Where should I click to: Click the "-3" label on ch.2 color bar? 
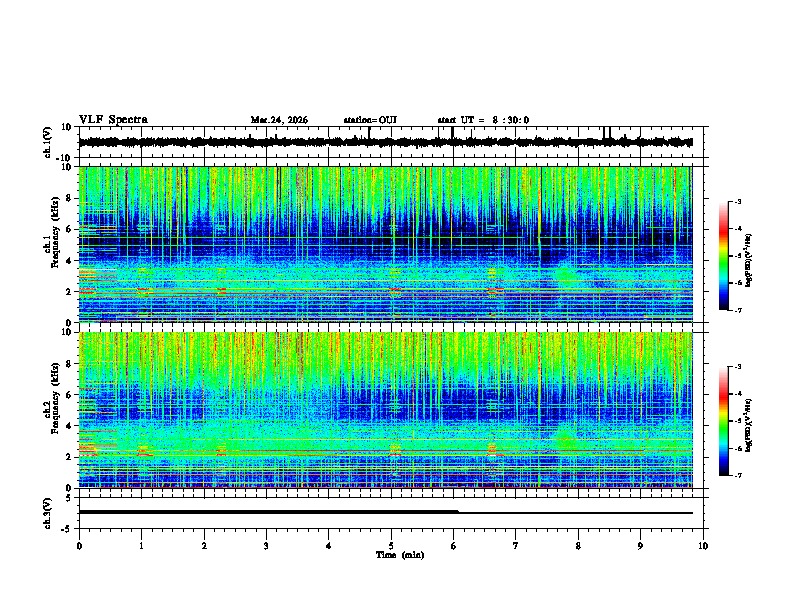tap(737, 367)
